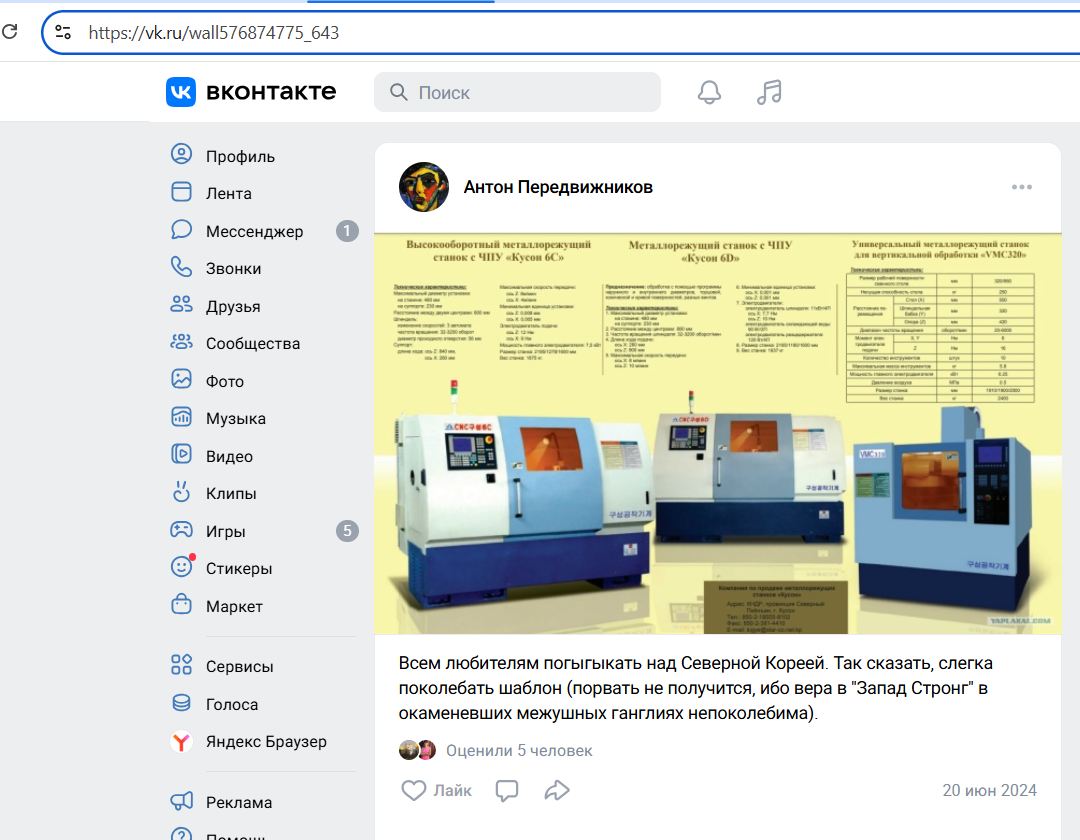Image resolution: width=1080 pixels, height=840 pixels.
Task: Open author name Антон Передвижников
Action: (x=558, y=187)
